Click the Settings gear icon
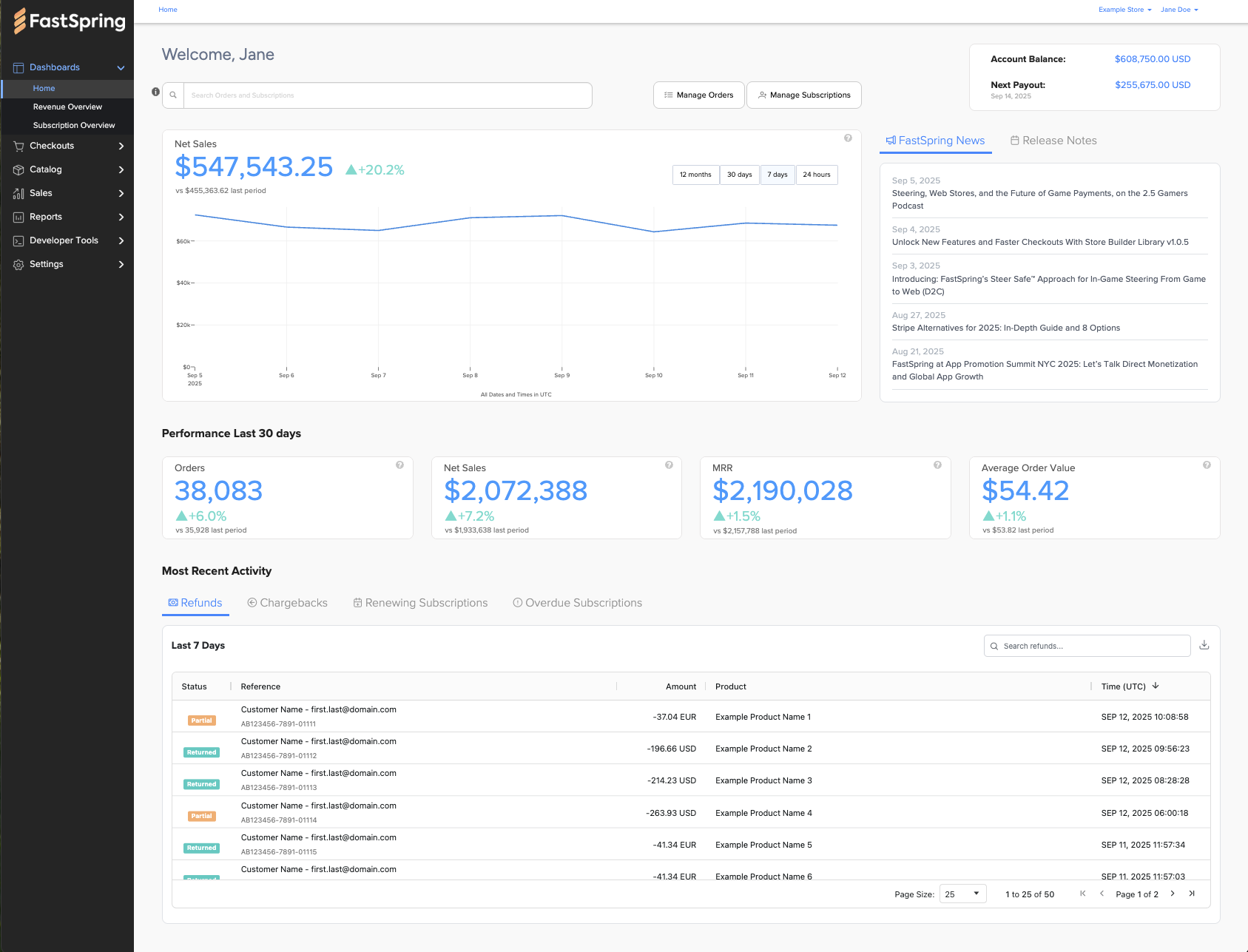This screenshot has height=952, width=1248. click(x=18, y=265)
